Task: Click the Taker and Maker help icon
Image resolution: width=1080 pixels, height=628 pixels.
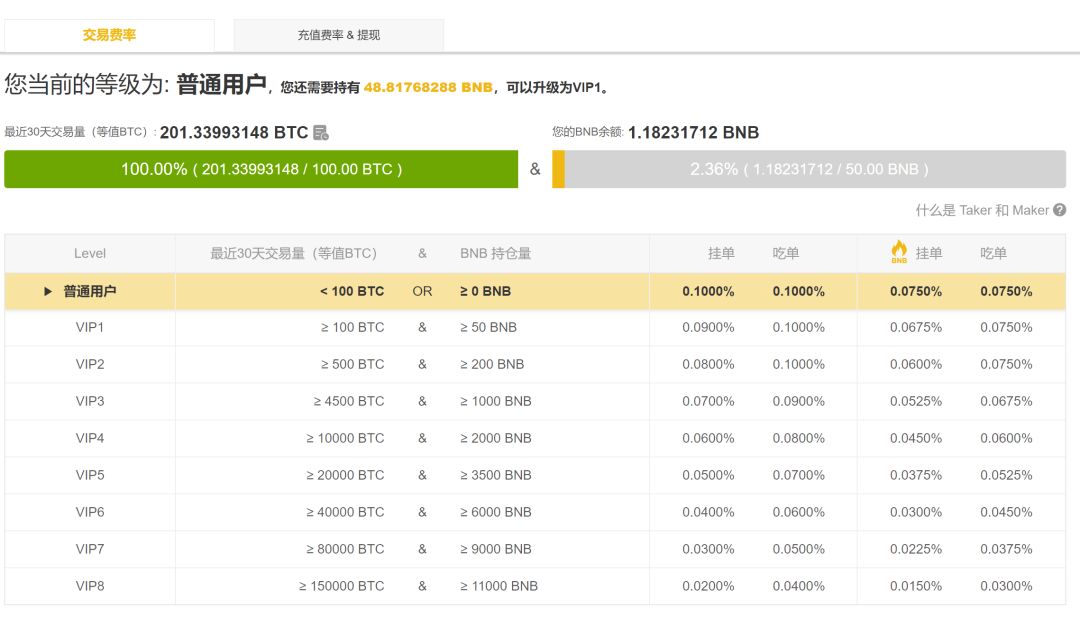Action: pos(1059,210)
